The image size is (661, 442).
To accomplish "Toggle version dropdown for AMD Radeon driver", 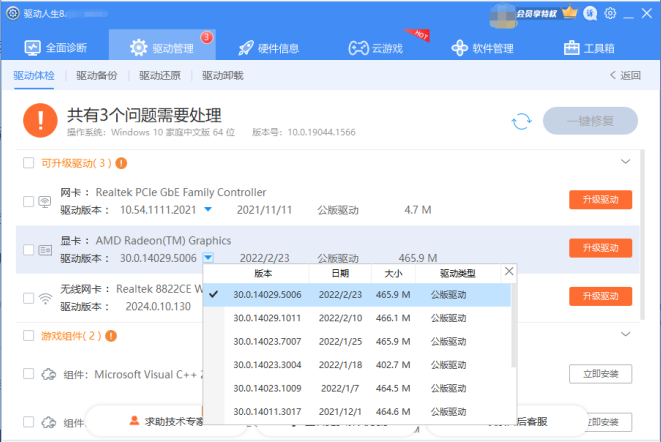I will point(208,257).
